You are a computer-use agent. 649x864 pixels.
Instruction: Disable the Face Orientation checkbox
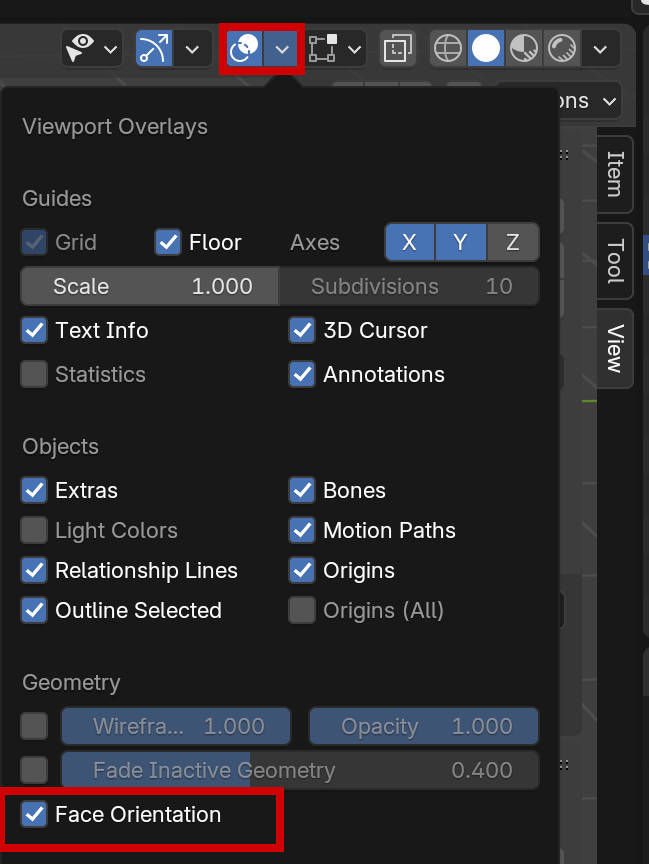(x=35, y=814)
